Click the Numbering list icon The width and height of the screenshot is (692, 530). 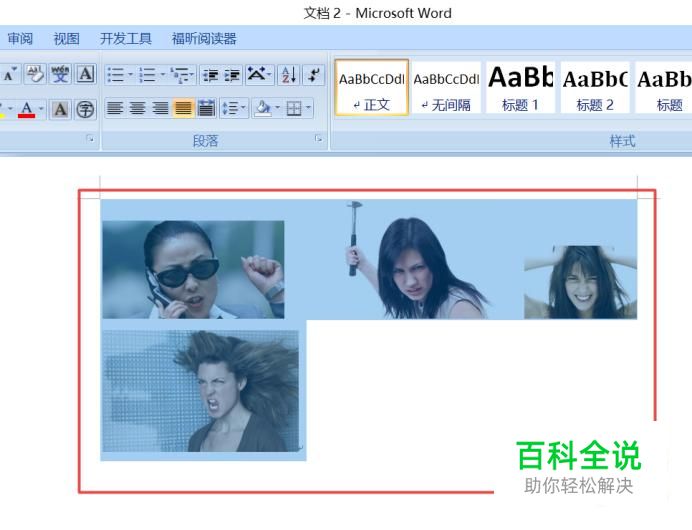point(147,75)
